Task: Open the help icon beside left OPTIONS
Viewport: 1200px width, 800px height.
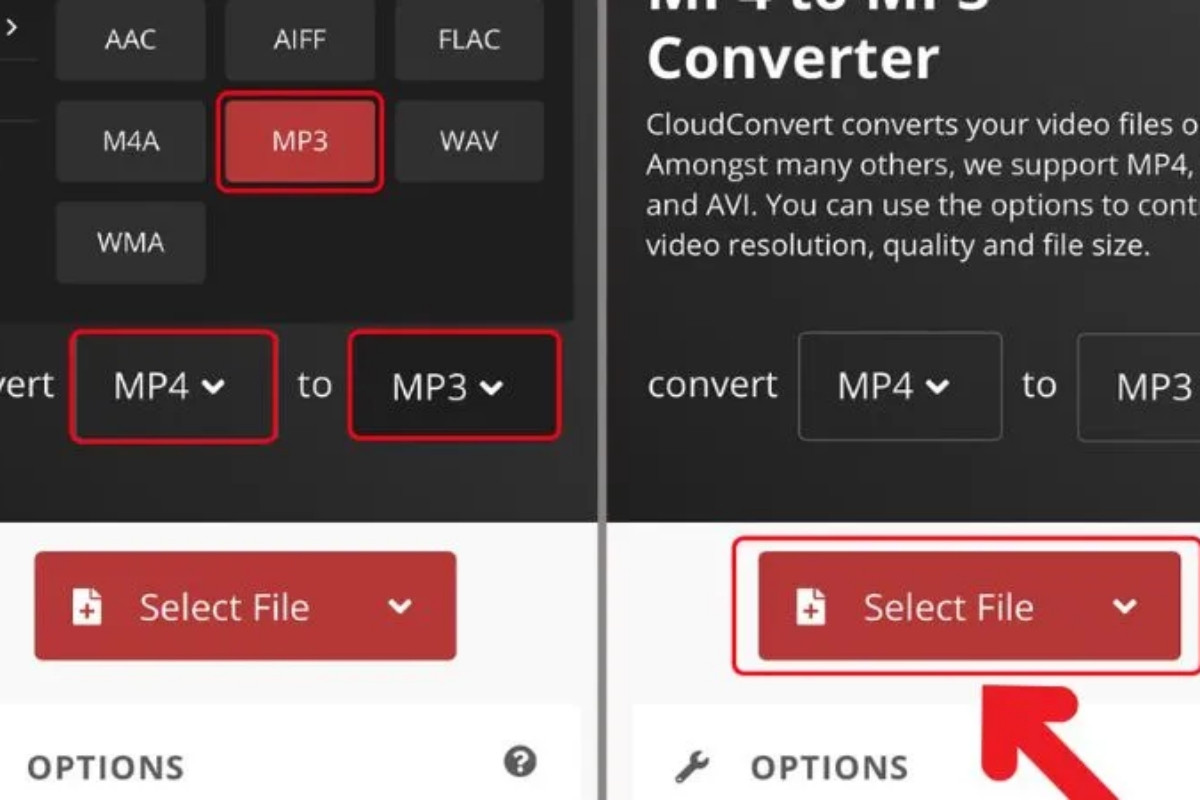Action: pos(520,762)
